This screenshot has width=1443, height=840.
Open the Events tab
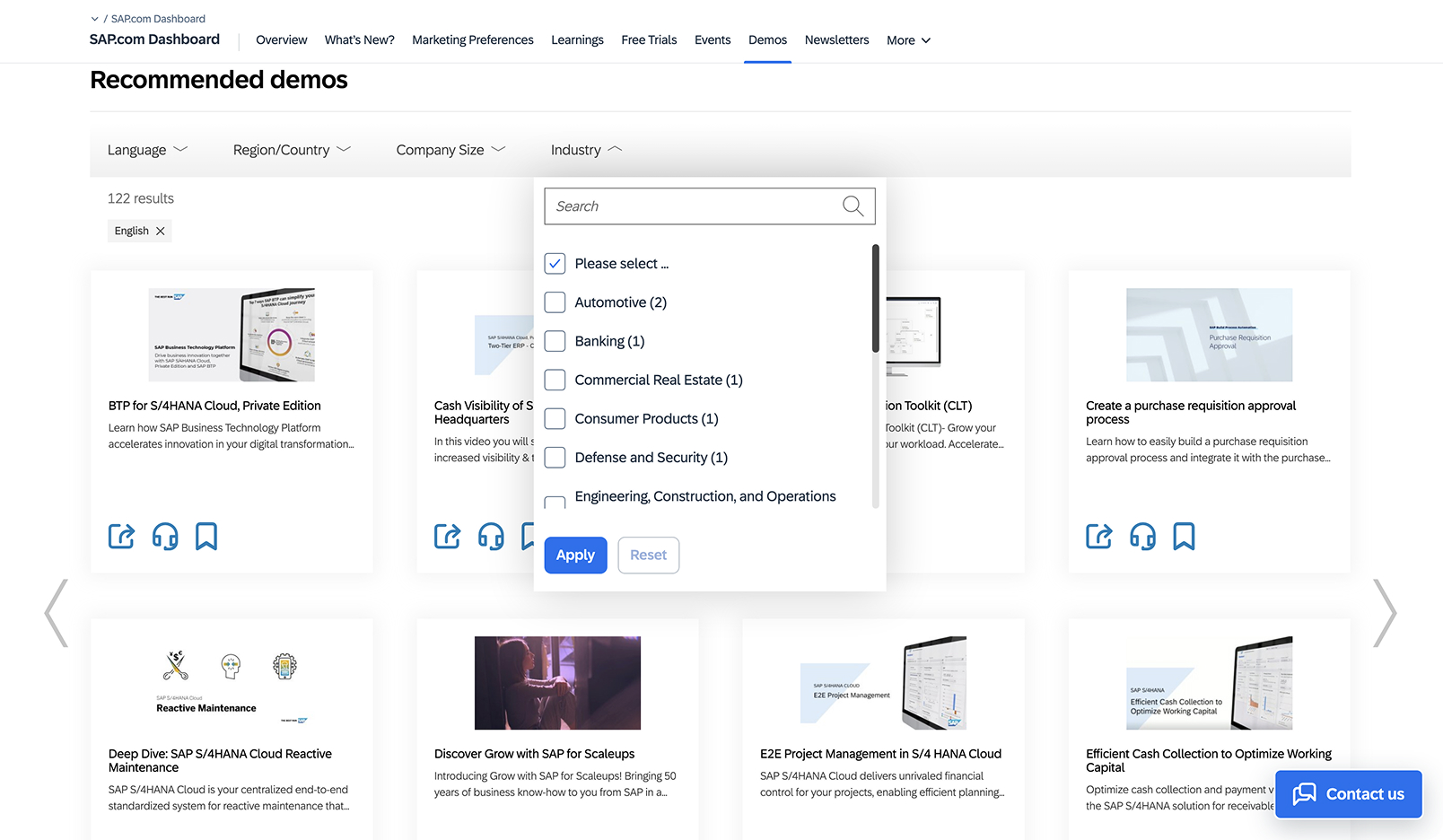[x=713, y=40]
